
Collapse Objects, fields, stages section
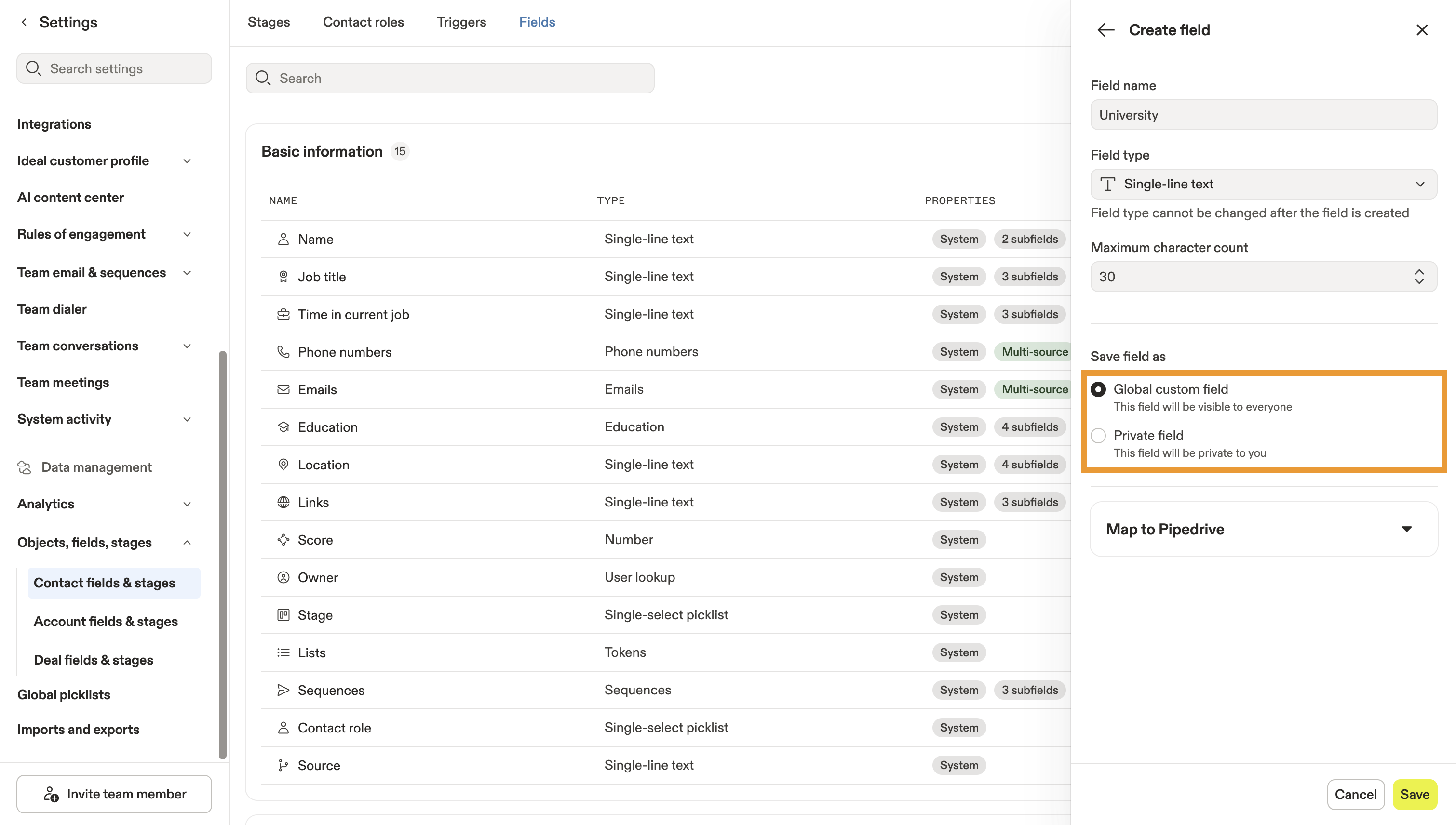[187, 543]
